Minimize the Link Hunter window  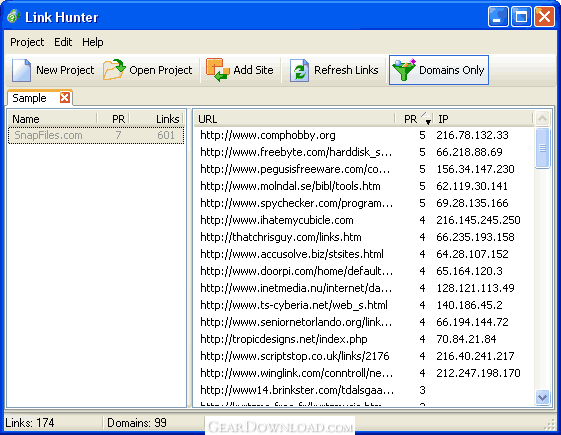tap(498, 16)
